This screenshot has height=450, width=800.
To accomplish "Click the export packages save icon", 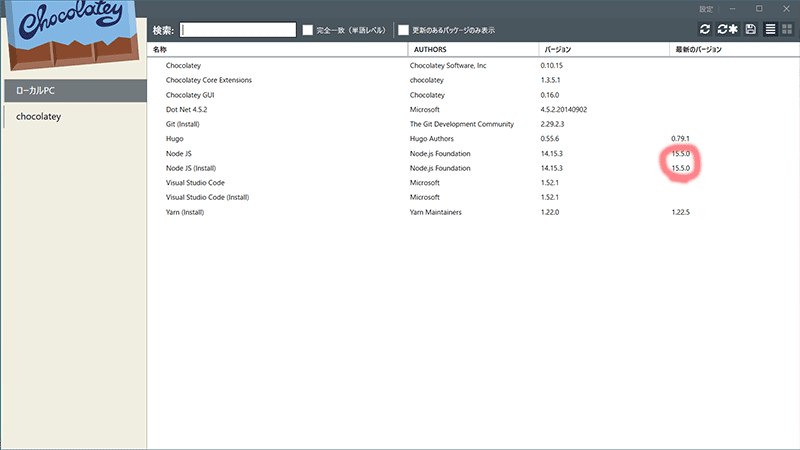I will tap(750, 30).
